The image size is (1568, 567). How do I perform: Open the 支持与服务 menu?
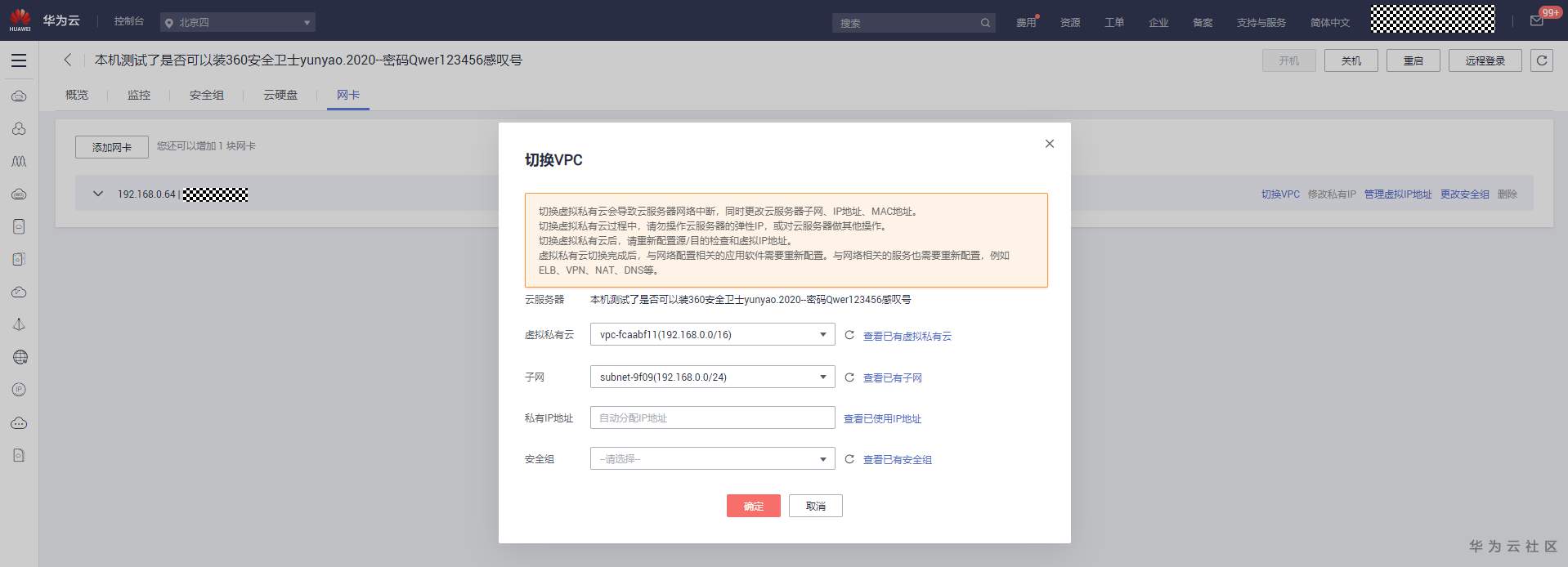(1261, 23)
